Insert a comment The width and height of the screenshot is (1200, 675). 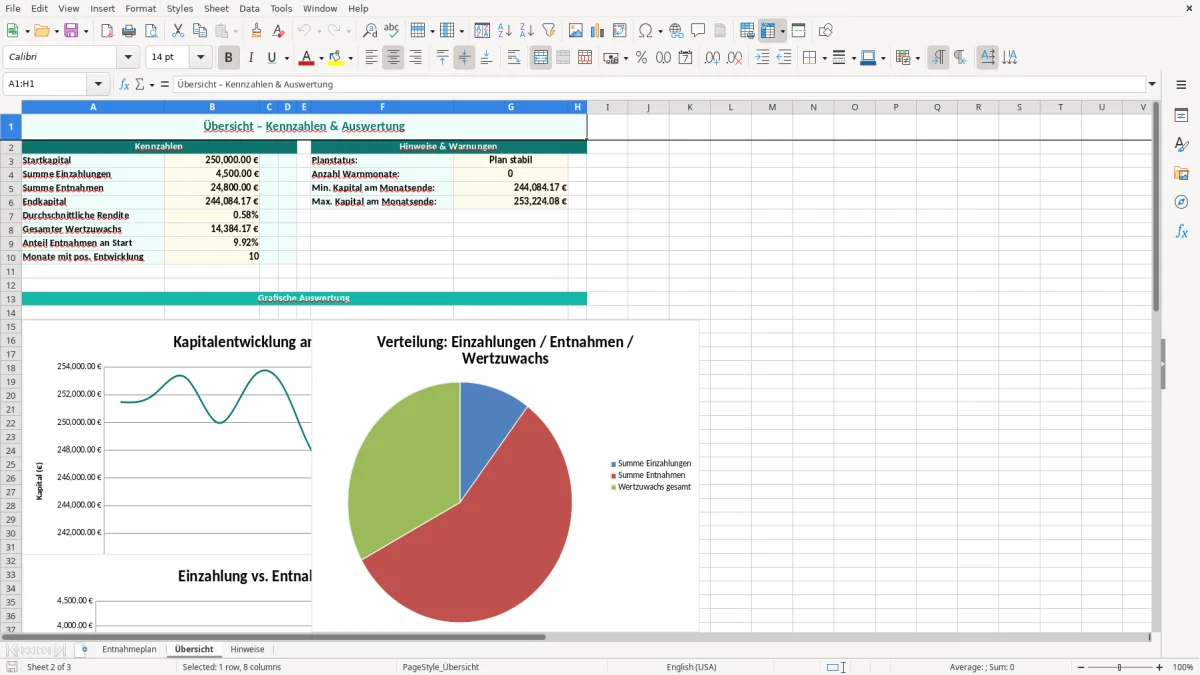coord(698,31)
